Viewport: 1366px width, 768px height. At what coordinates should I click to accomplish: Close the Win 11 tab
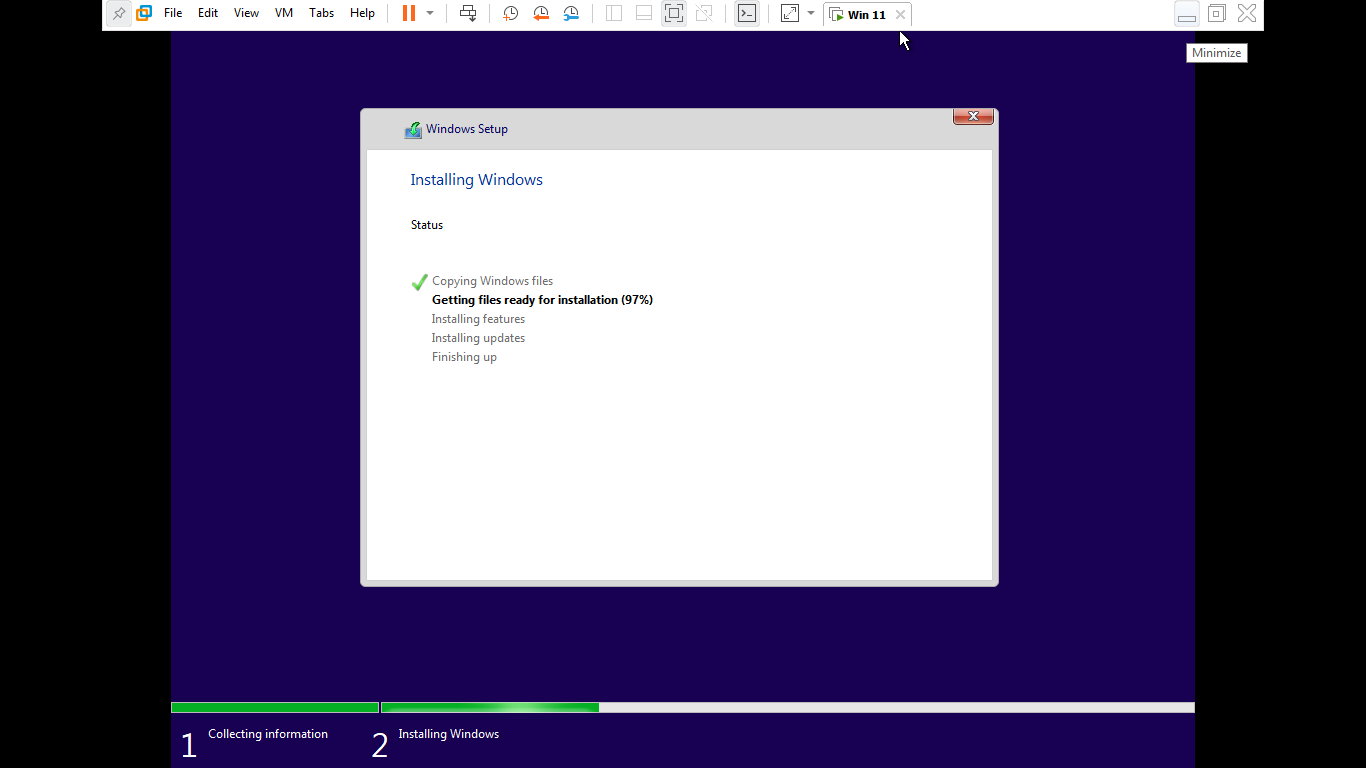click(x=900, y=15)
